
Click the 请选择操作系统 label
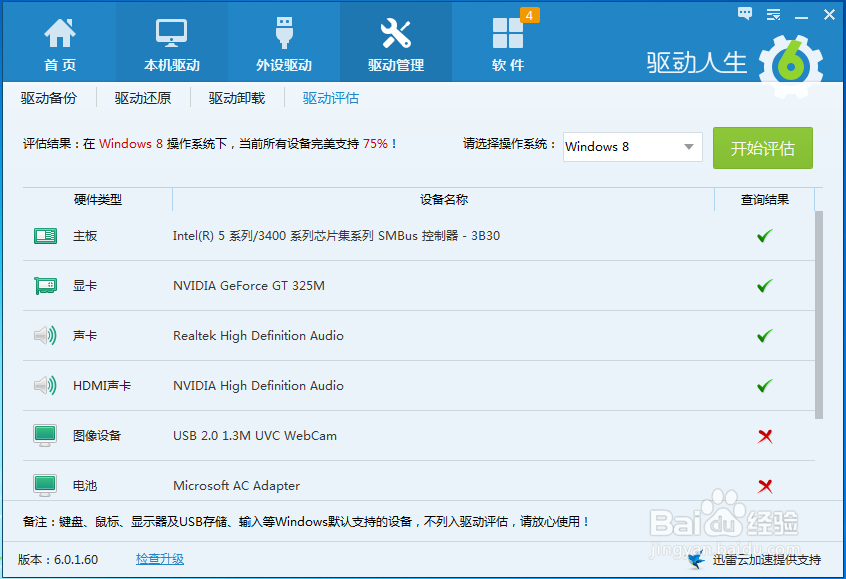click(x=509, y=144)
